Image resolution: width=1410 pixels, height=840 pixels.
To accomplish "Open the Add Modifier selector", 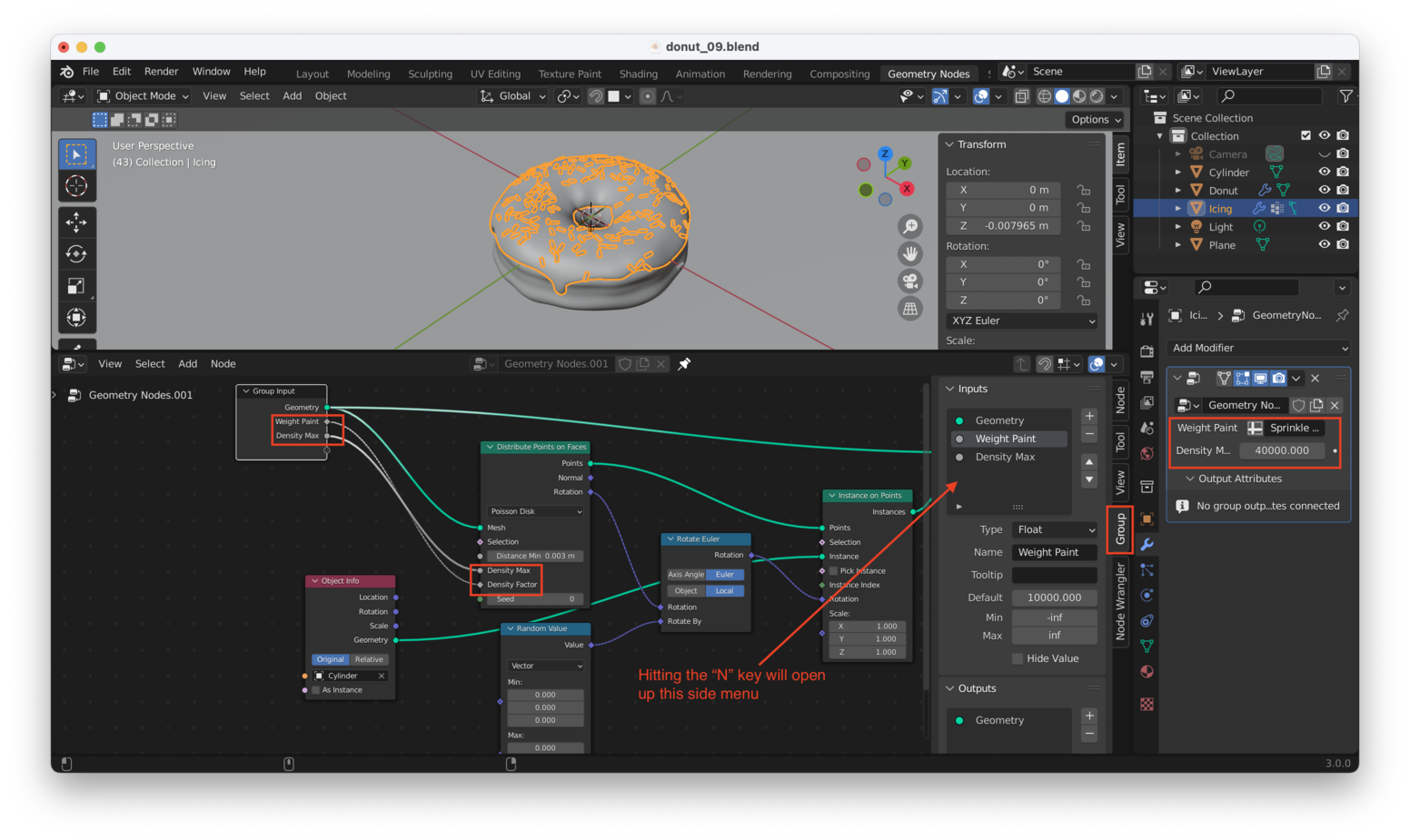I will 1258,348.
